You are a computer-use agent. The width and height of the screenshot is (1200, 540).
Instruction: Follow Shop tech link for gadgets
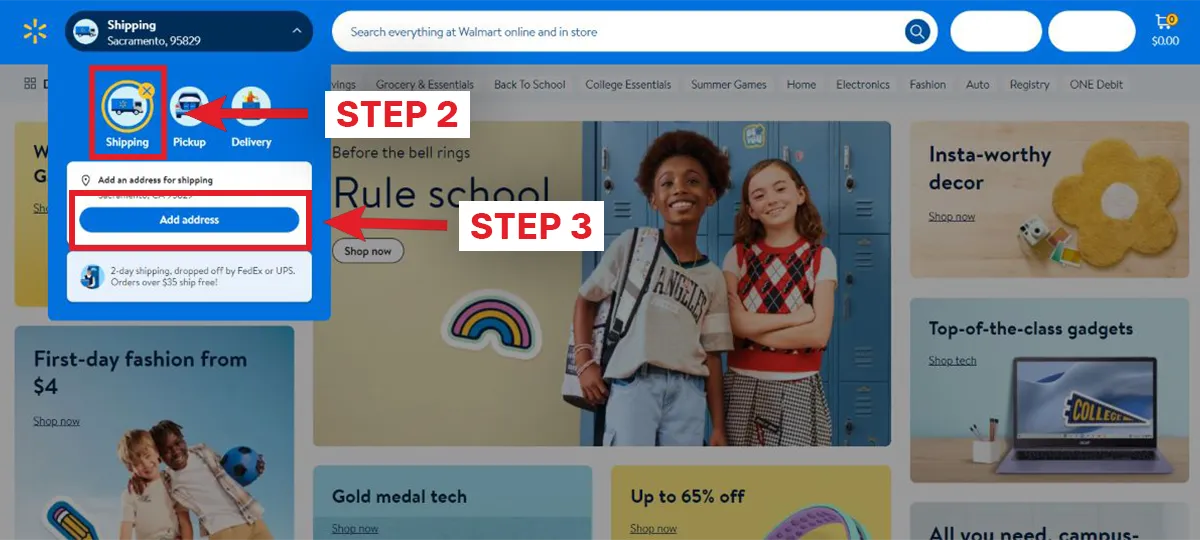952,361
